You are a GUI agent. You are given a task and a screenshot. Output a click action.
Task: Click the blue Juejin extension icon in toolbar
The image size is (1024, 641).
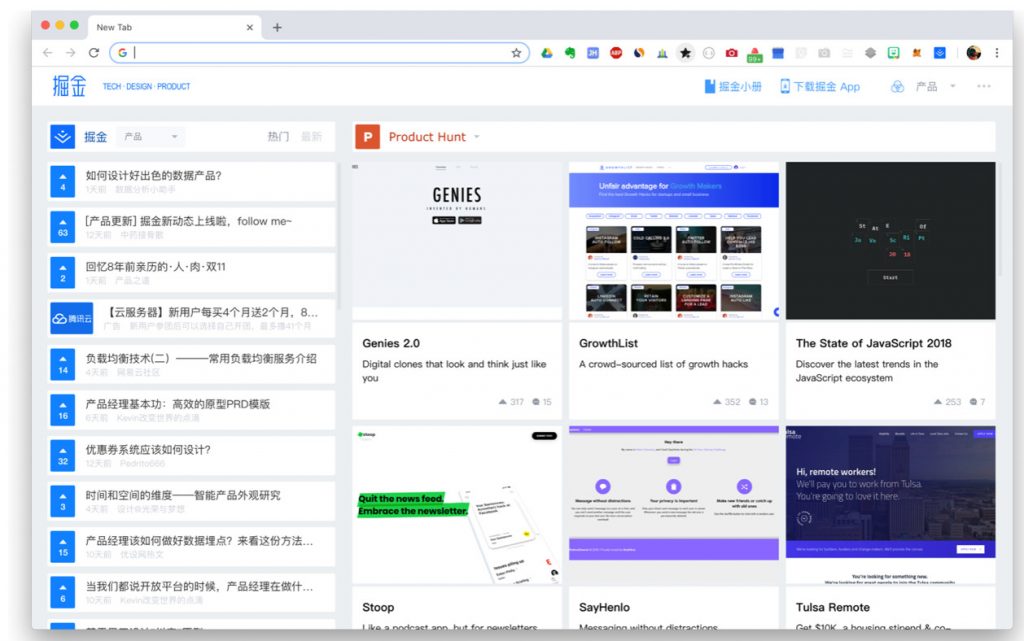[x=940, y=53]
